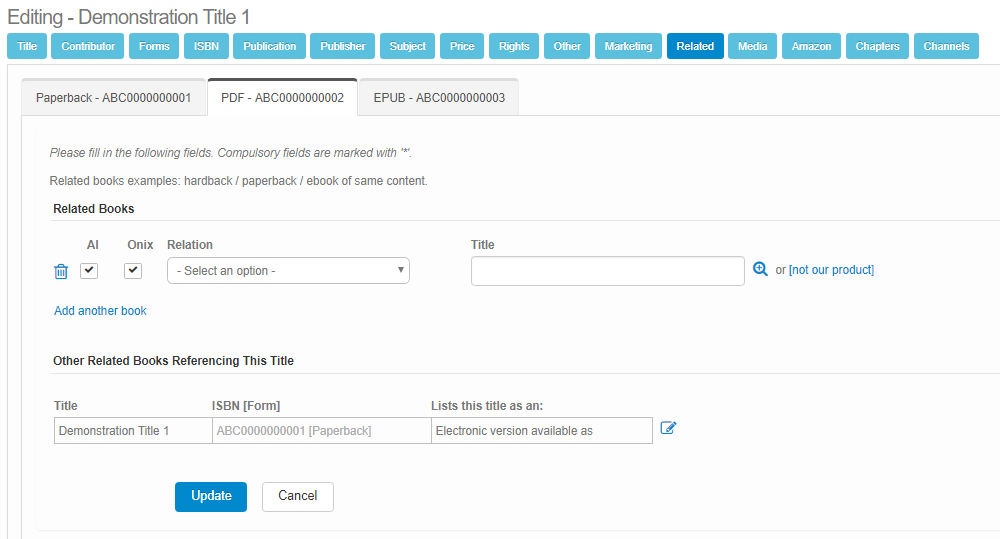Switch to the ISBN section
Viewport: 1000px width, 539px height.
tap(206, 46)
